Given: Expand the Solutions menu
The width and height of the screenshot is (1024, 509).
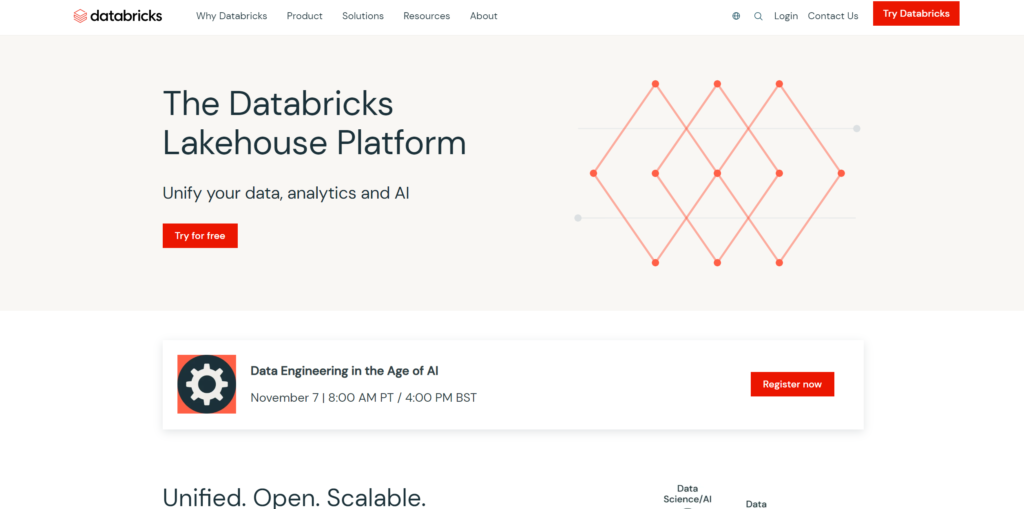Looking at the screenshot, I should (362, 16).
